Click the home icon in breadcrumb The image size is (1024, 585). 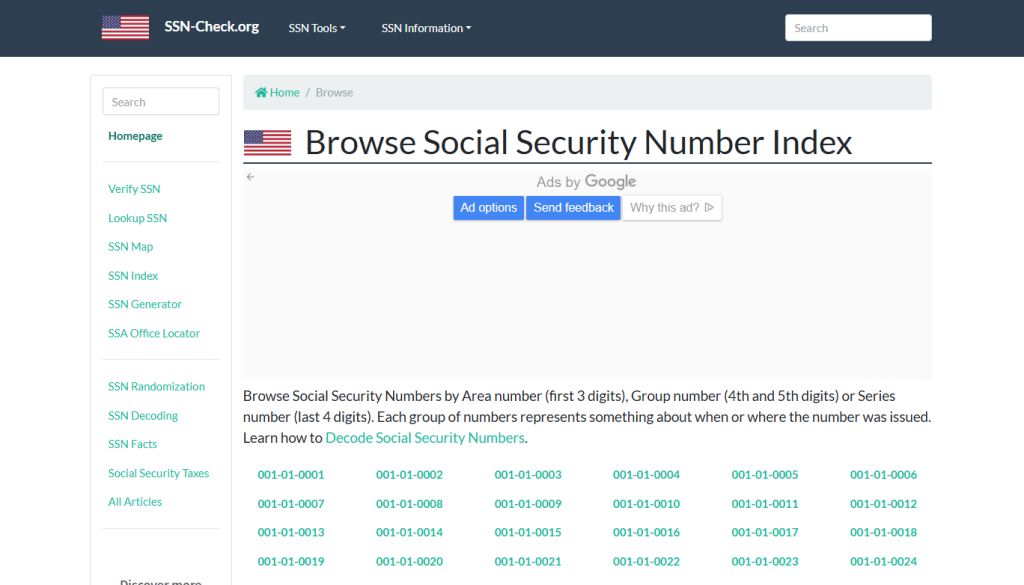[261, 92]
